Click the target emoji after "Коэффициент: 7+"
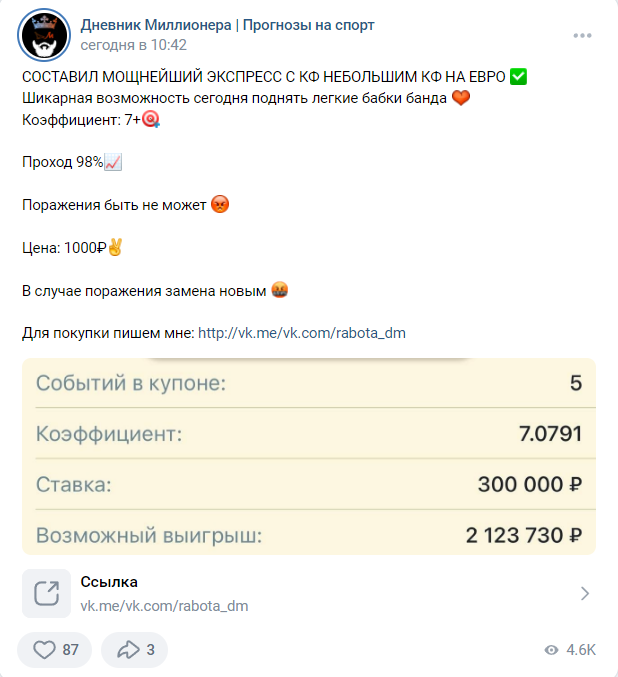Image resolution: width=618 pixels, height=677 pixels. coord(152,119)
